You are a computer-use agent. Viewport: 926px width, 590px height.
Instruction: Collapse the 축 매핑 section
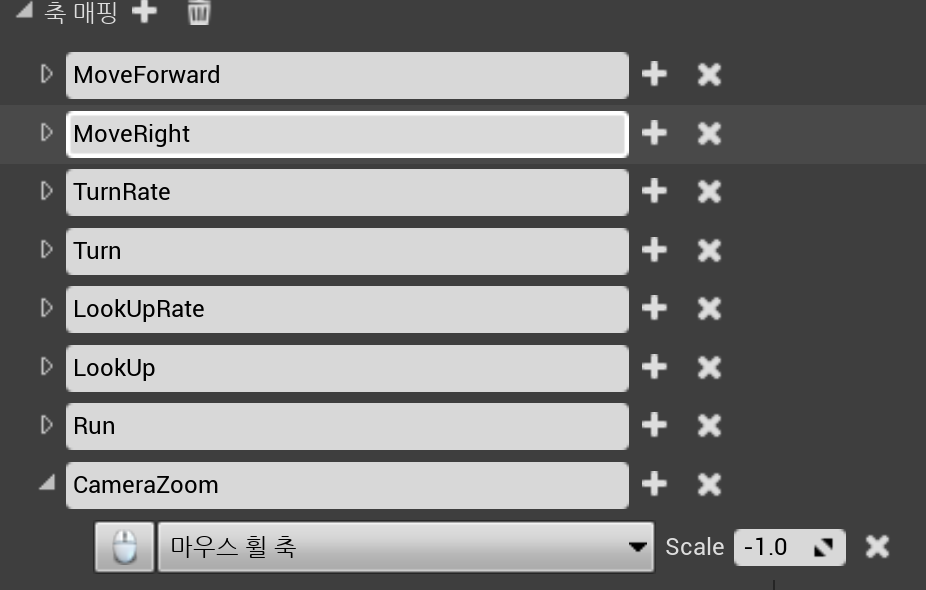[x=23, y=14]
